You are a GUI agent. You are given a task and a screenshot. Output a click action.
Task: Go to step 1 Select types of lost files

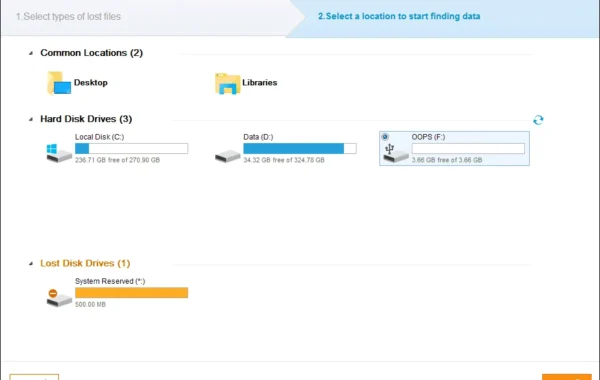pos(68,16)
